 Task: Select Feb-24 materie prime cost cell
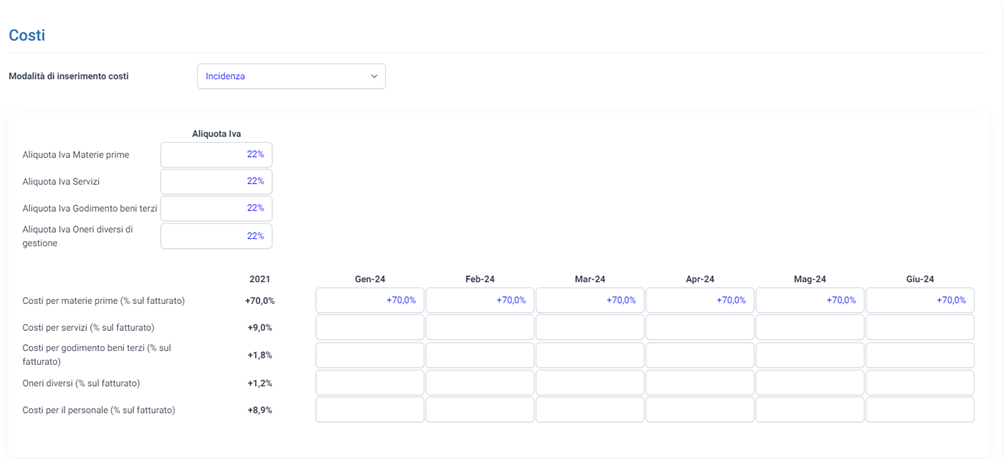coord(480,300)
